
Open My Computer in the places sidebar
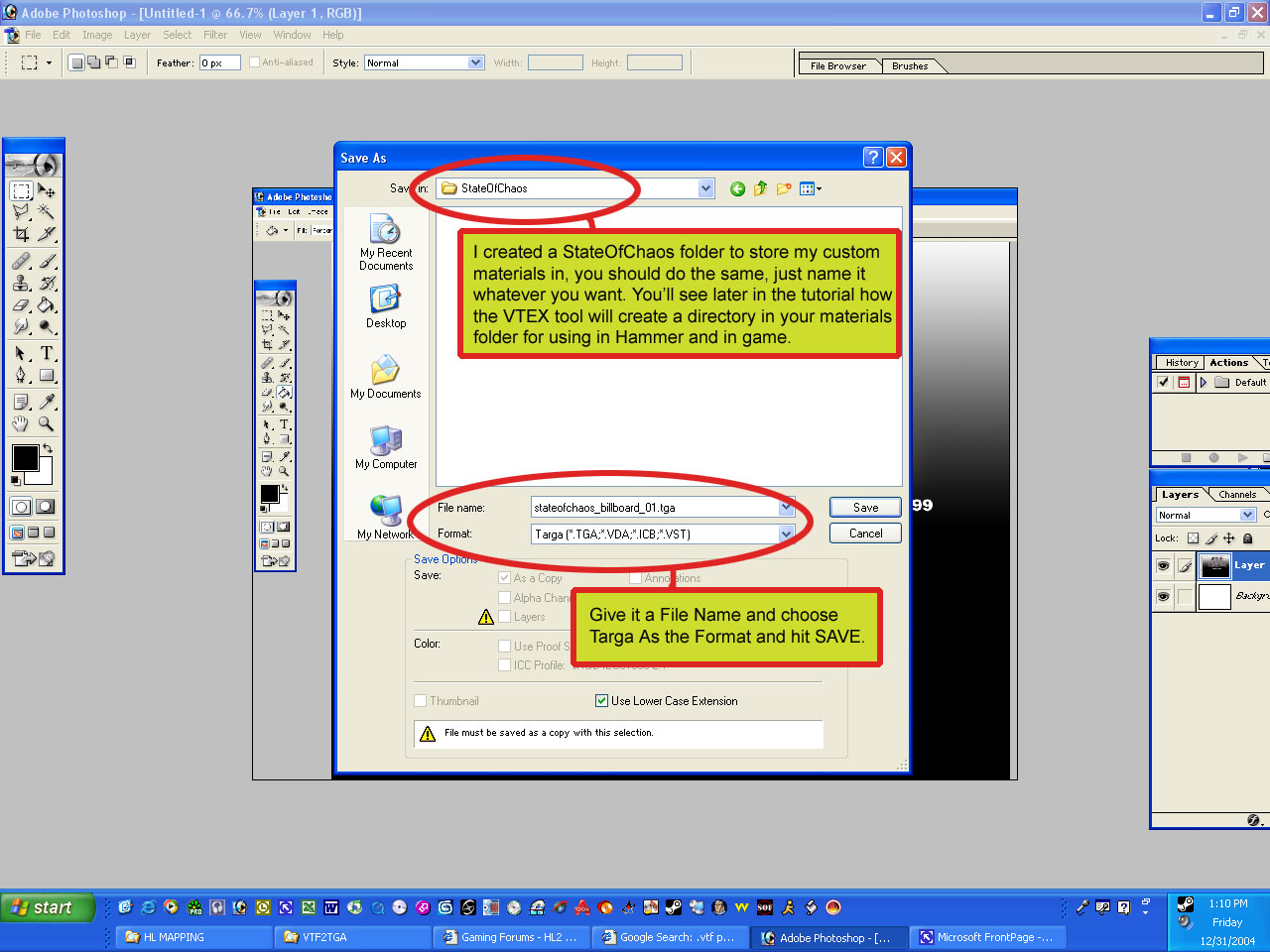point(386,447)
